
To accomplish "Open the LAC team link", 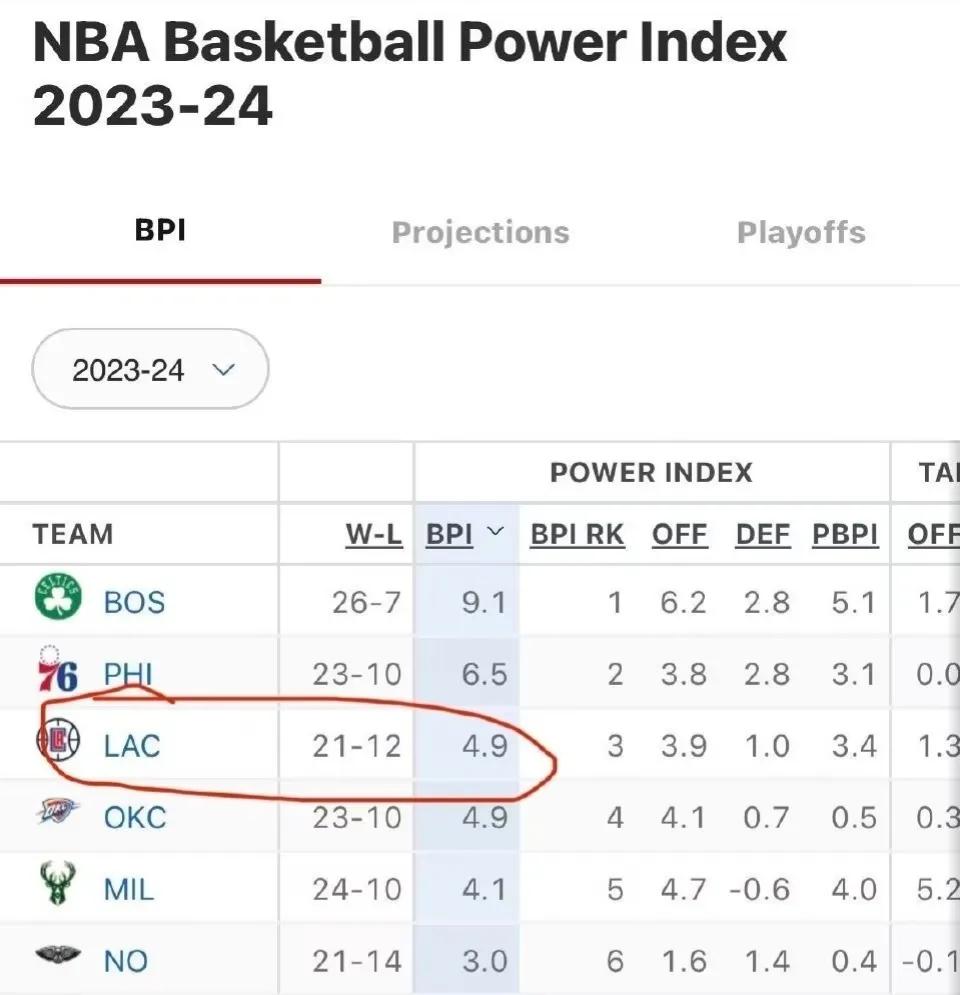I will click(132, 746).
